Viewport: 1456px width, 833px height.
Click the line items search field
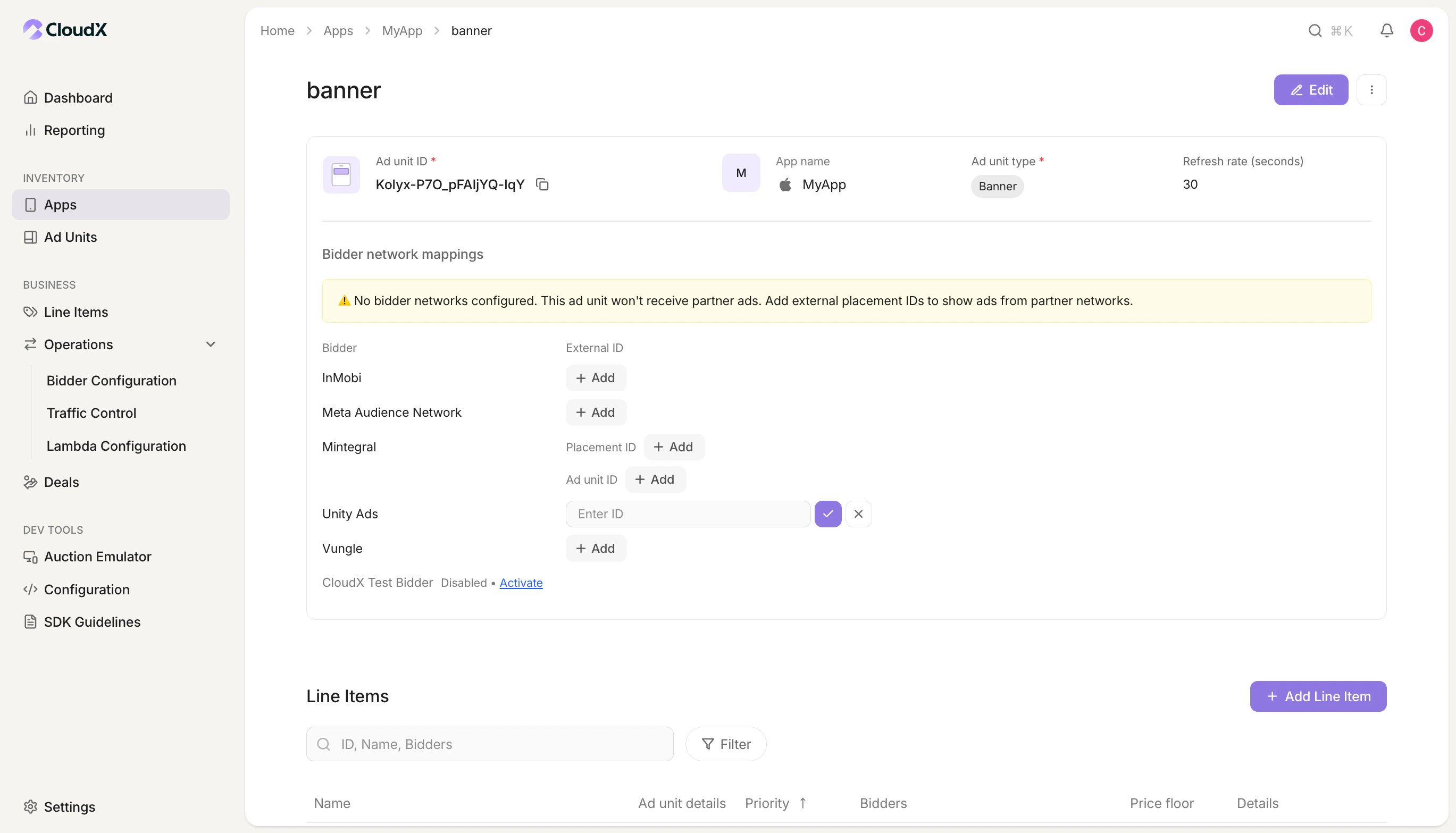tap(489, 744)
